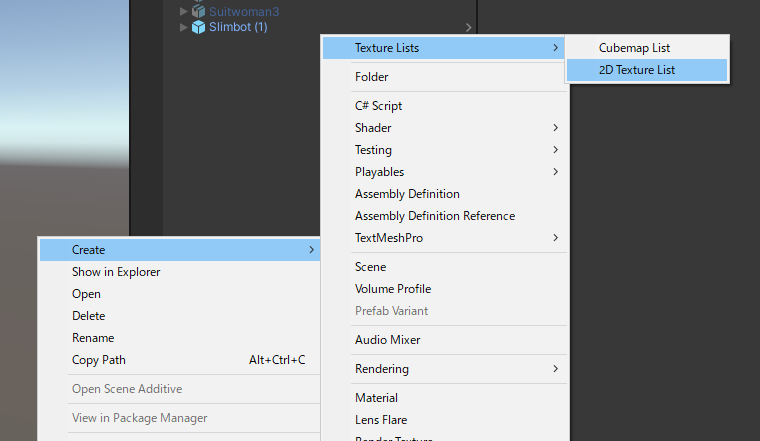The height and width of the screenshot is (441, 760).
Task: Create an Audio Mixer
Action: (x=445, y=340)
